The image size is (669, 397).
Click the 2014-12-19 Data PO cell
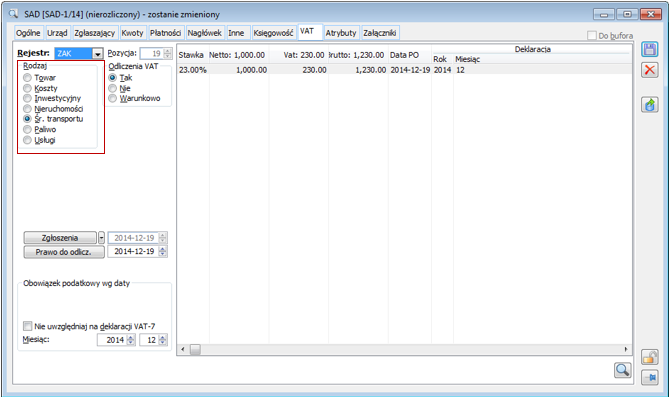[410, 70]
